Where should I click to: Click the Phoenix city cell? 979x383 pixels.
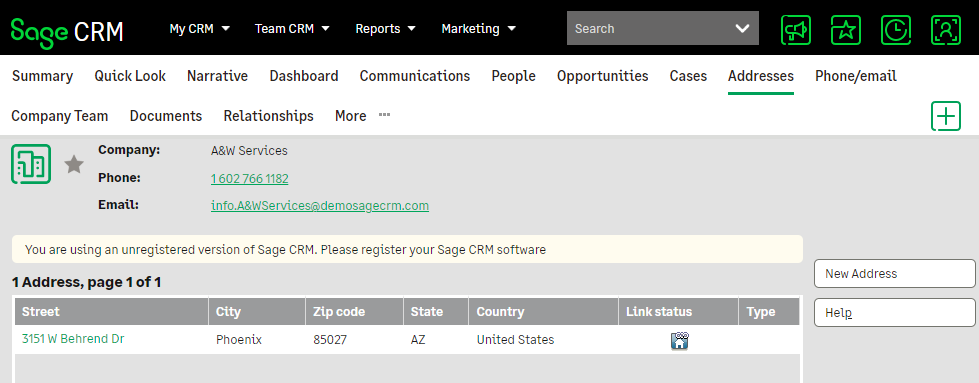point(239,340)
